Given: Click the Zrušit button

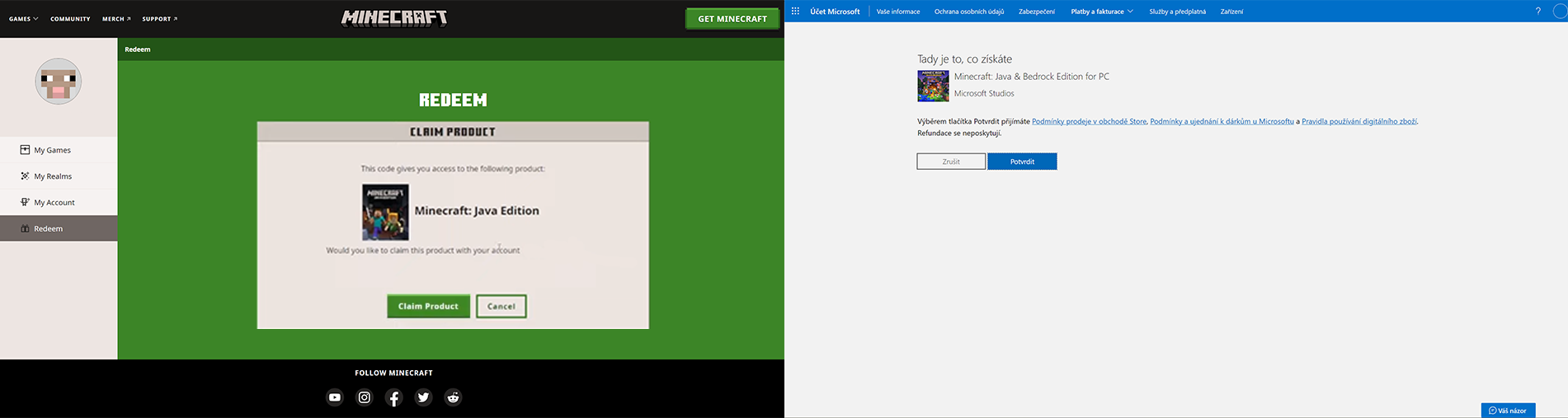Looking at the screenshot, I should click(951, 162).
